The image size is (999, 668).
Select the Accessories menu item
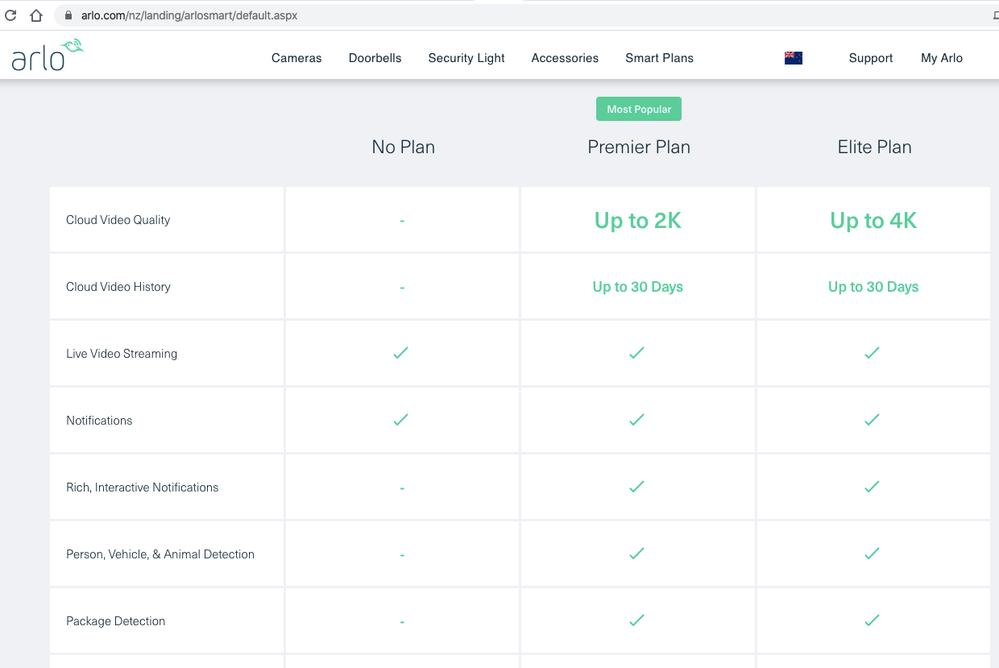click(x=564, y=58)
